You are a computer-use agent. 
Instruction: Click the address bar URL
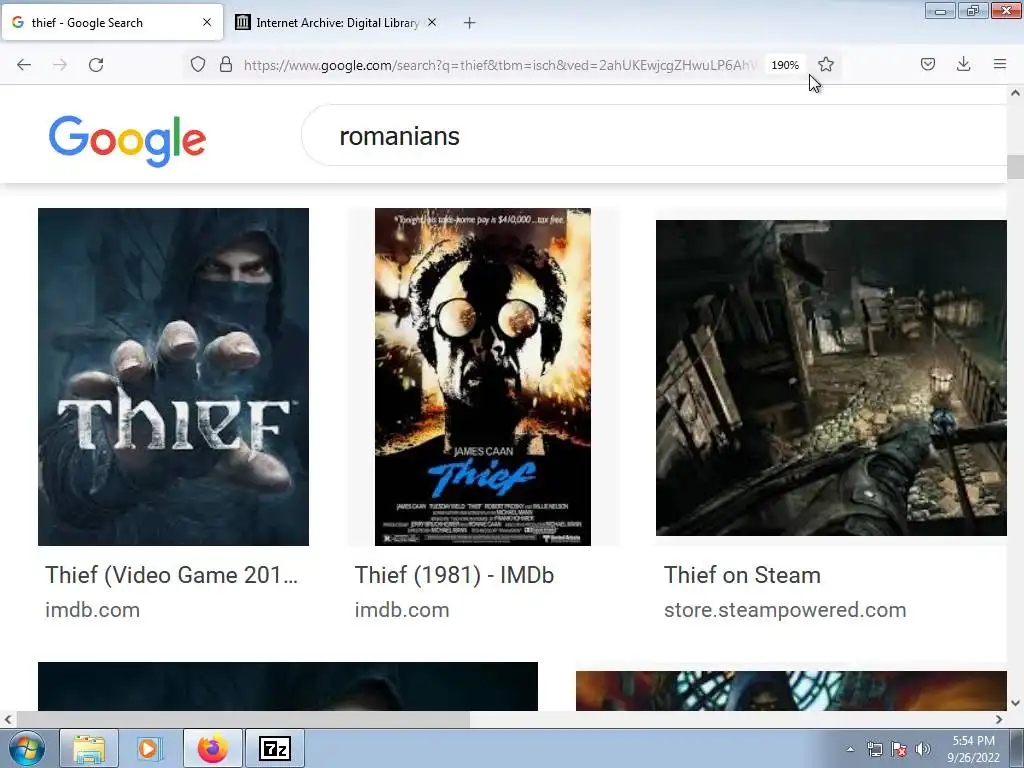(500, 65)
